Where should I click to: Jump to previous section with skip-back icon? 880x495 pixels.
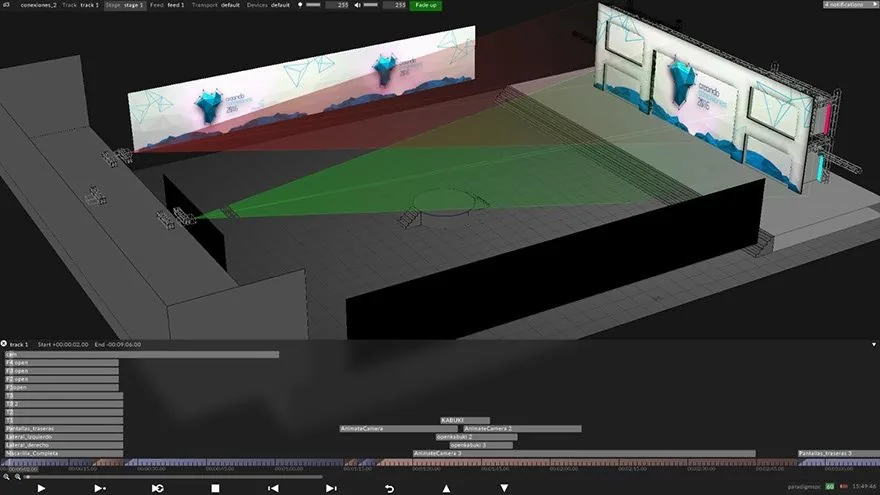[273, 488]
